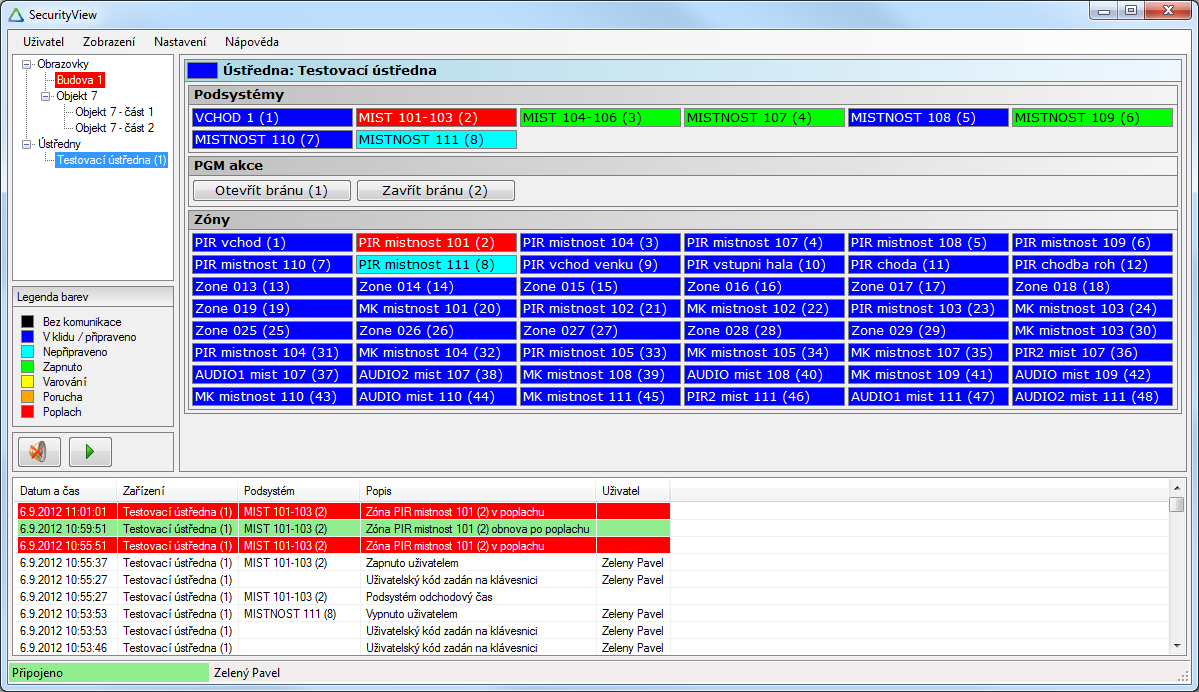Click the red Poplach legend color box
1199x692 pixels.
pos(27,412)
